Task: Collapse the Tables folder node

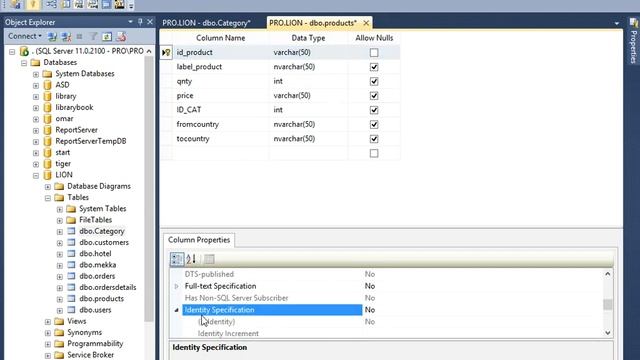Action: click(x=48, y=198)
